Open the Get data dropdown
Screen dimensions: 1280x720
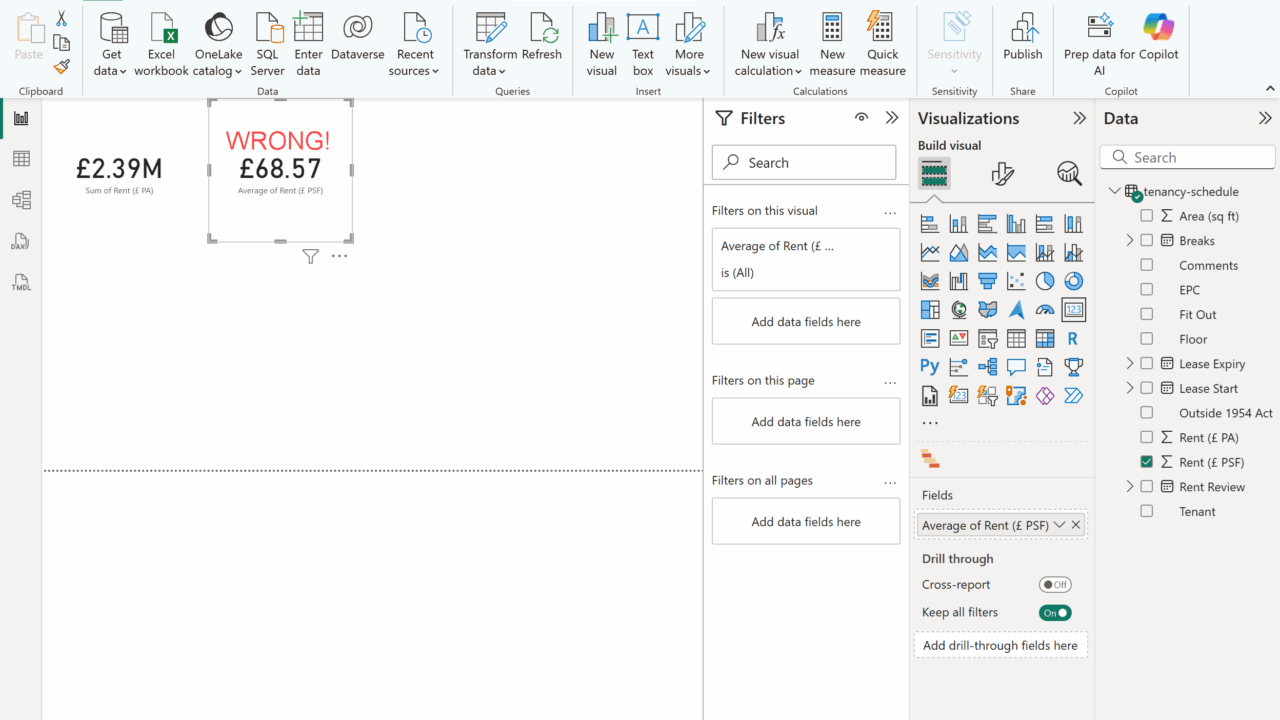112,45
